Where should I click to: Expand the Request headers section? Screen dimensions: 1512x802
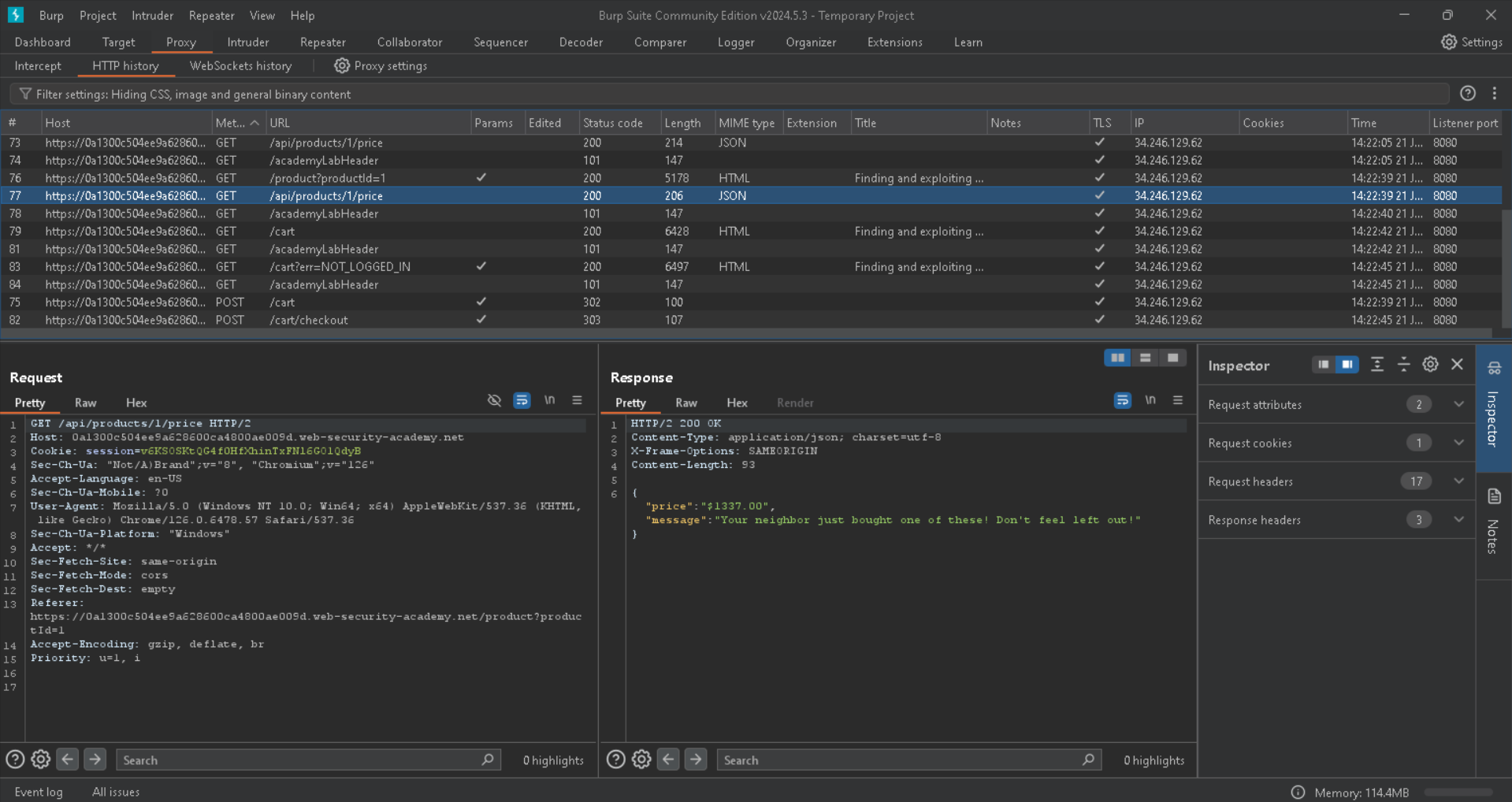[x=1458, y=481]
